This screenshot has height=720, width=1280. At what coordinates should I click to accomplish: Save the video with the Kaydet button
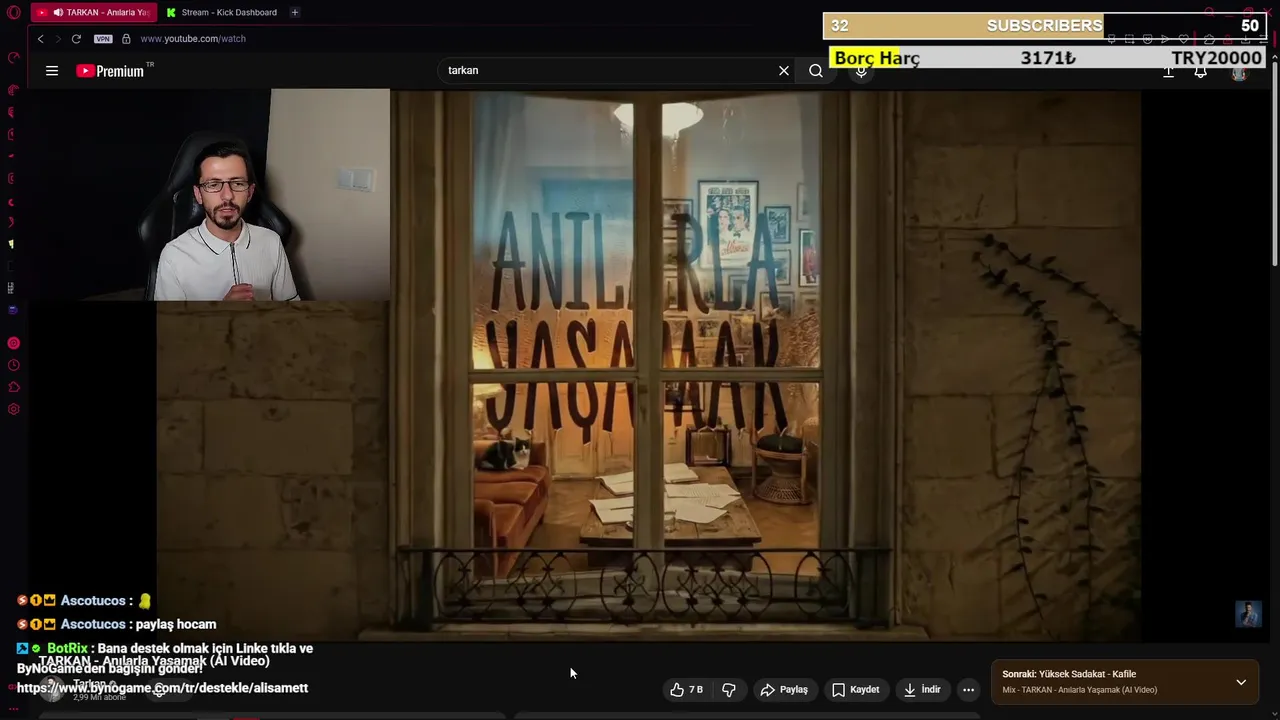click(x=856, y=689)
